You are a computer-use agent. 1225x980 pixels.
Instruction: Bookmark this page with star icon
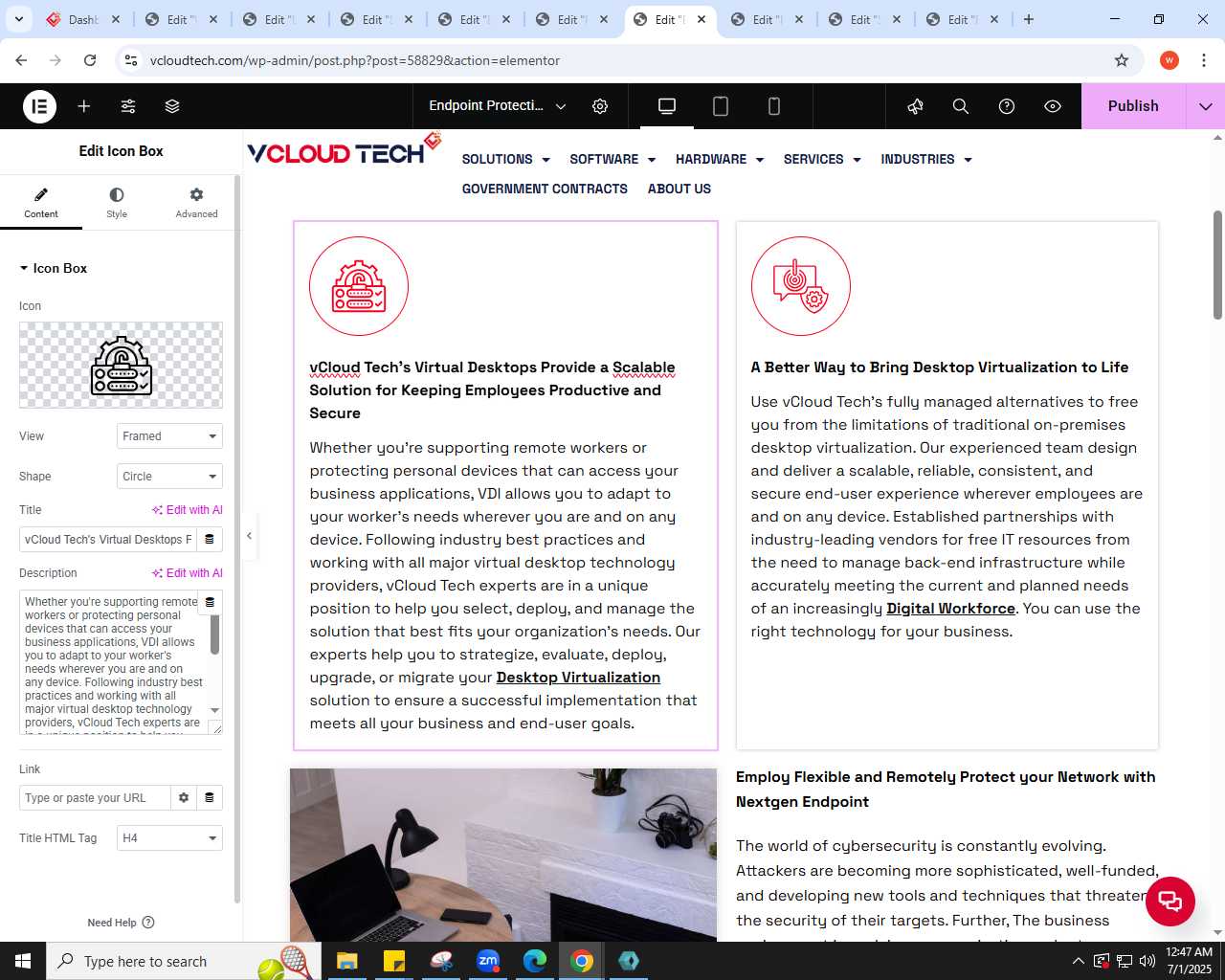(1122, 60)
